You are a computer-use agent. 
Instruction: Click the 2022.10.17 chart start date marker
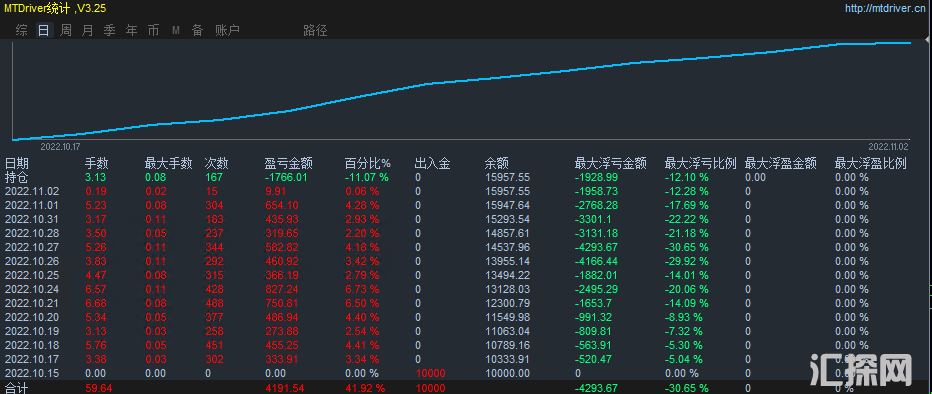[60, 146]
